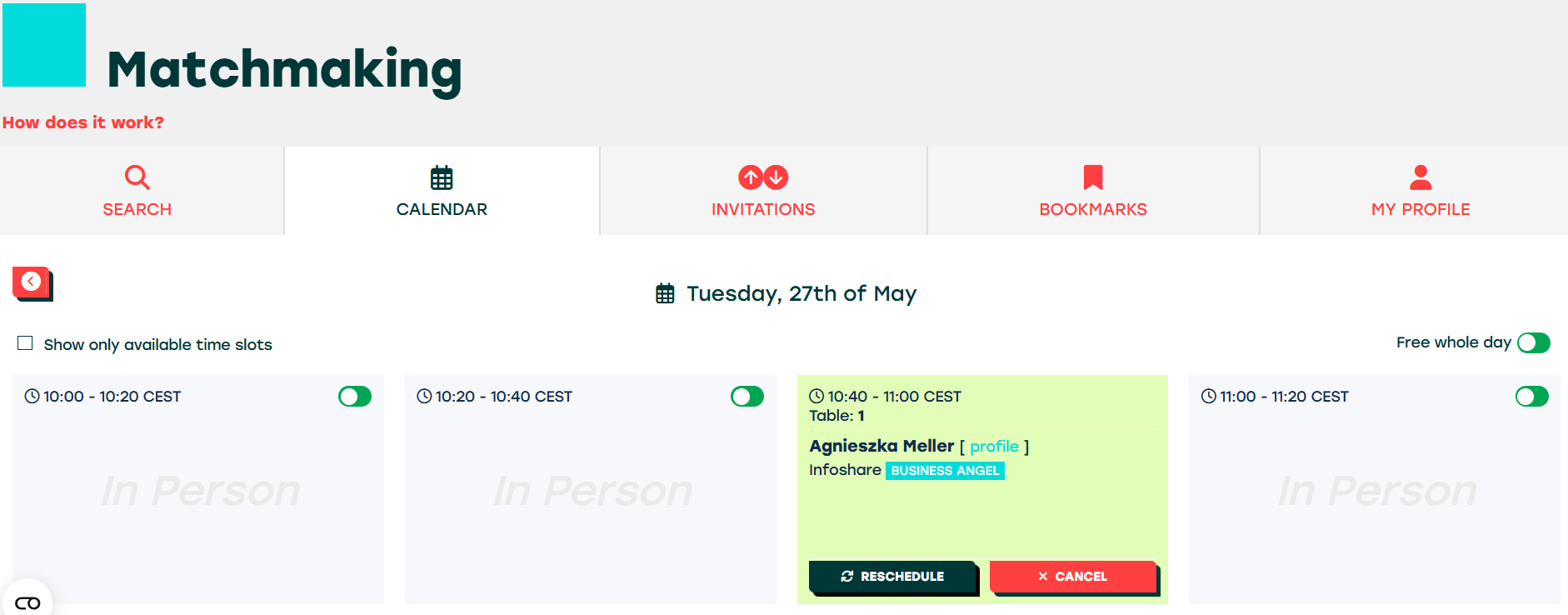
Task: Open the cookie widget icon at bottom-left
Action: point(27,602)
